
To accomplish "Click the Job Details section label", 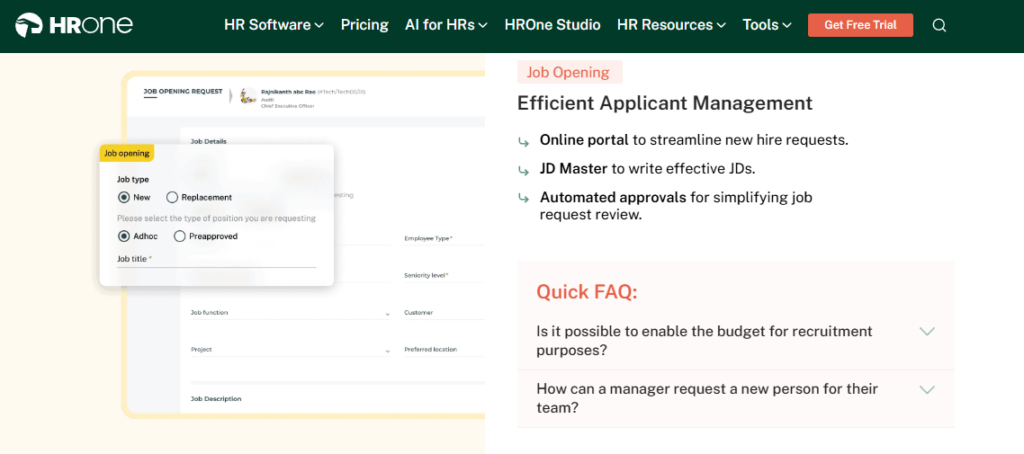I will pos(208,140).
